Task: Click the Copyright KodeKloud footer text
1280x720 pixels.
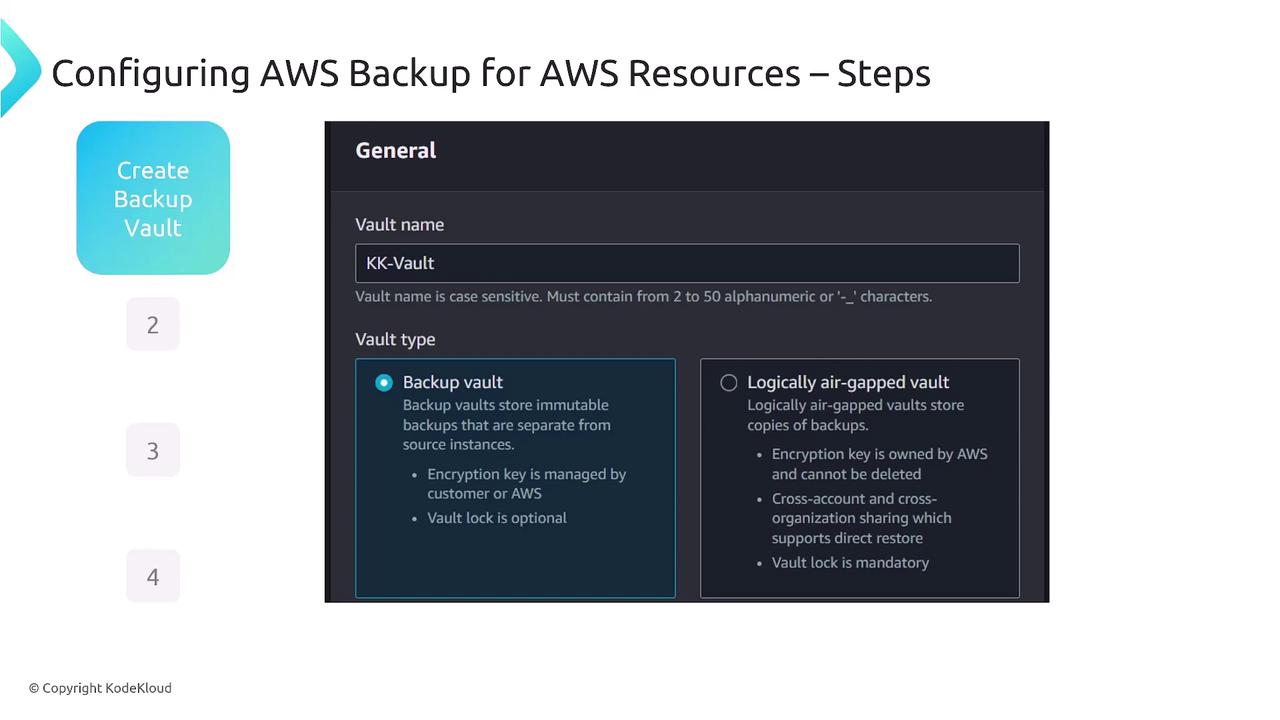Action: tap(100, 688)
